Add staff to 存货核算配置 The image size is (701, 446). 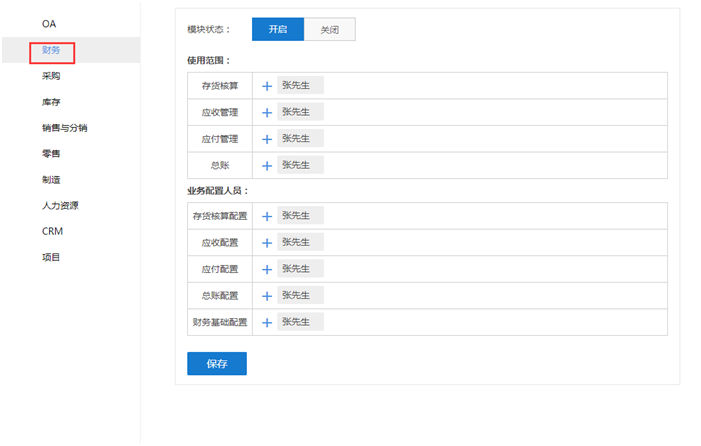tap(267, 216)
